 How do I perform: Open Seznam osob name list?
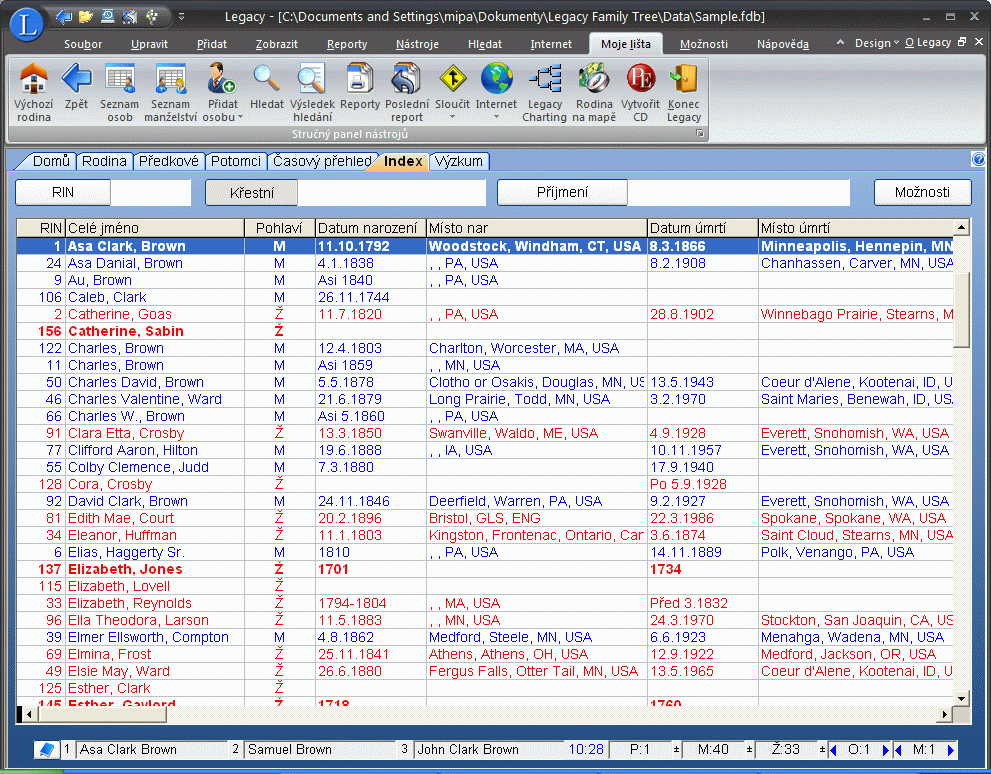(x=119, y=92)
